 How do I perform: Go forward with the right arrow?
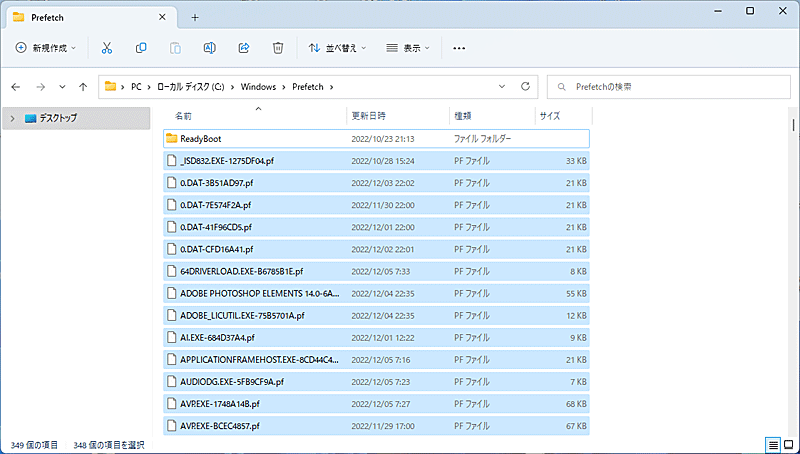[40, 87]
